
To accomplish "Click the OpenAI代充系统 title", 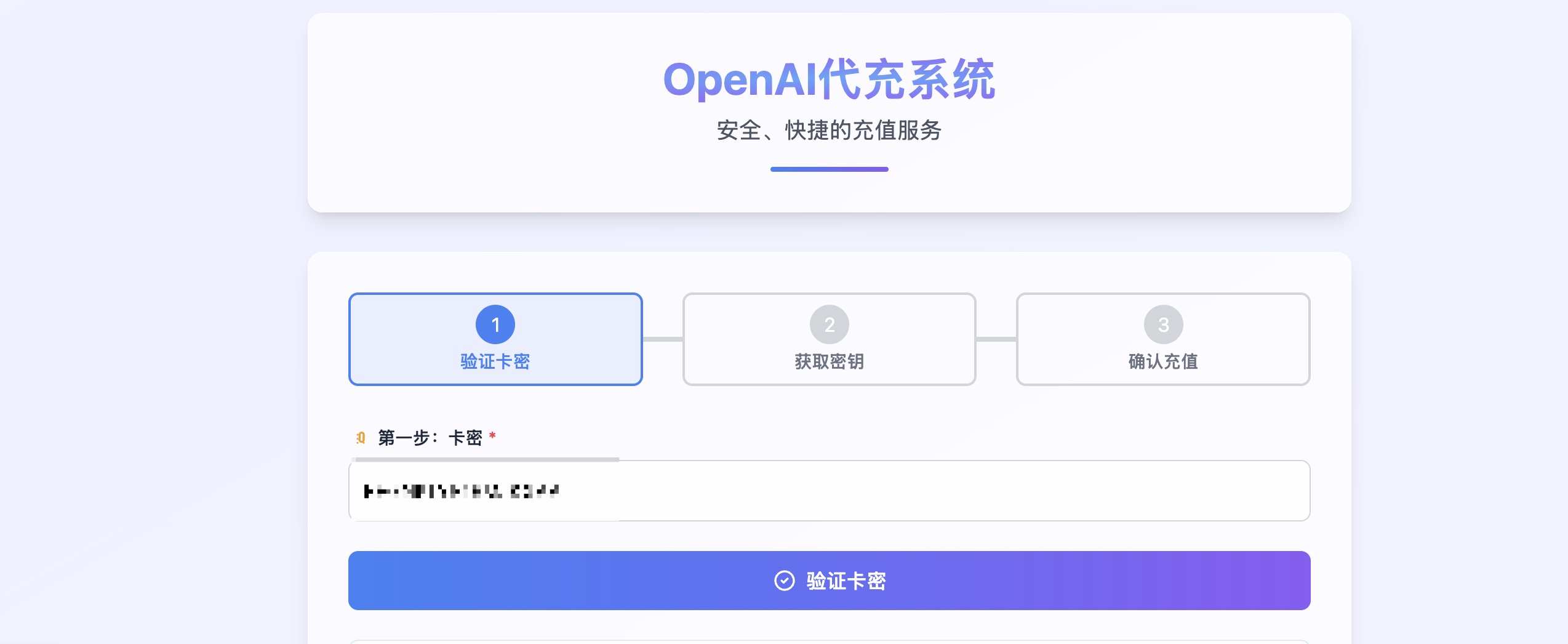I will [x=829, y=79].
